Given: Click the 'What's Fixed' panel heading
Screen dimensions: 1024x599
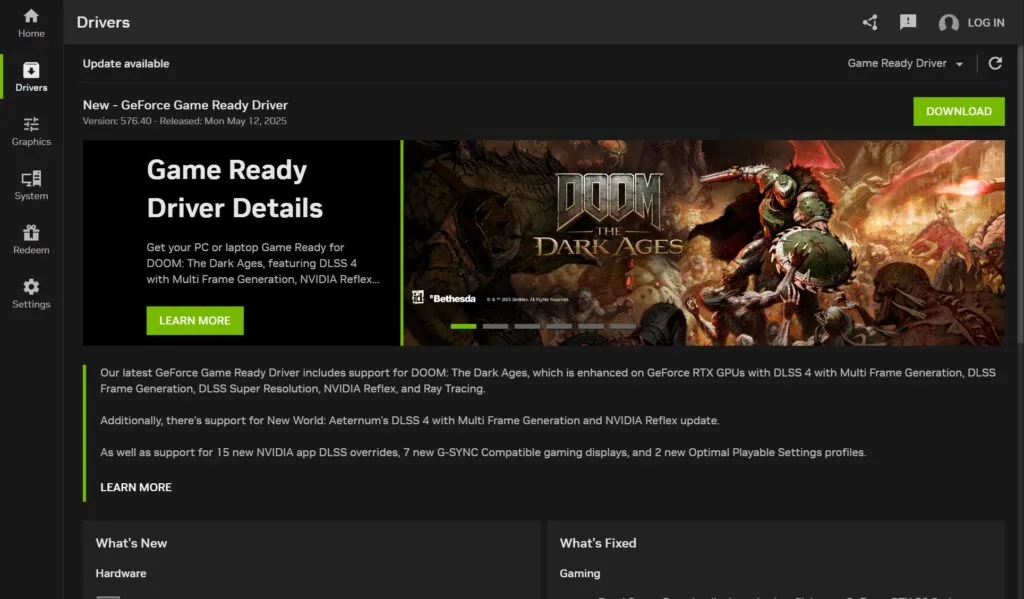Looking at the screenshot, I should (x=598, y=543).
